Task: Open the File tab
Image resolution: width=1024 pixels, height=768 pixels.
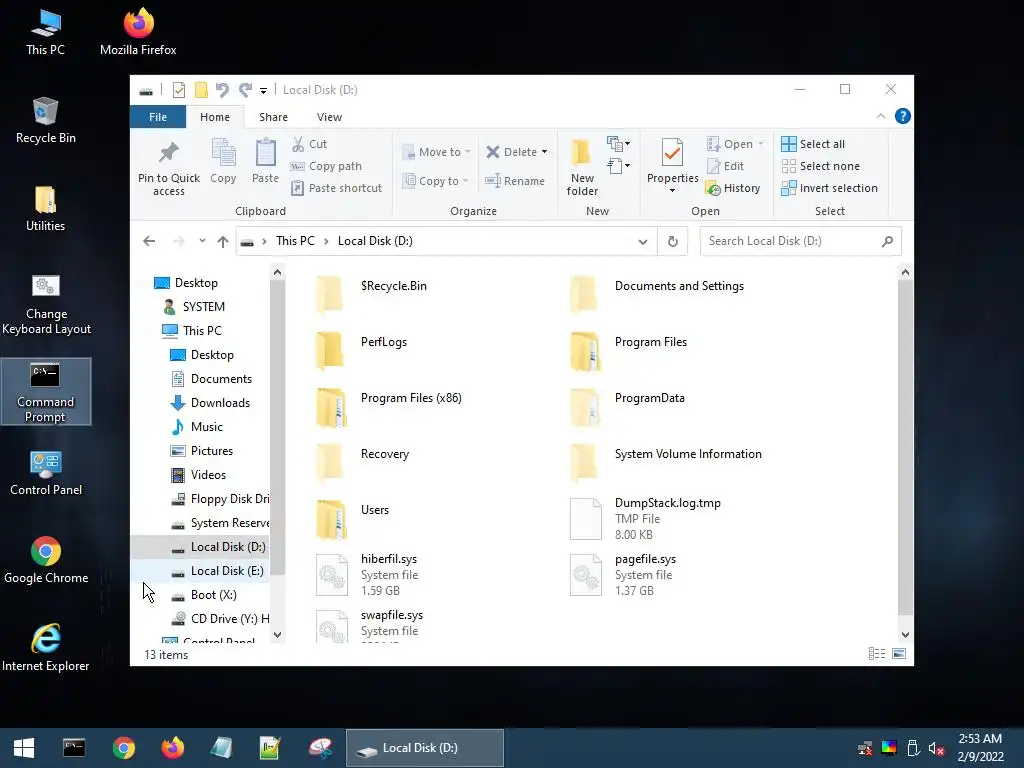Action: (x=158, y=117)
